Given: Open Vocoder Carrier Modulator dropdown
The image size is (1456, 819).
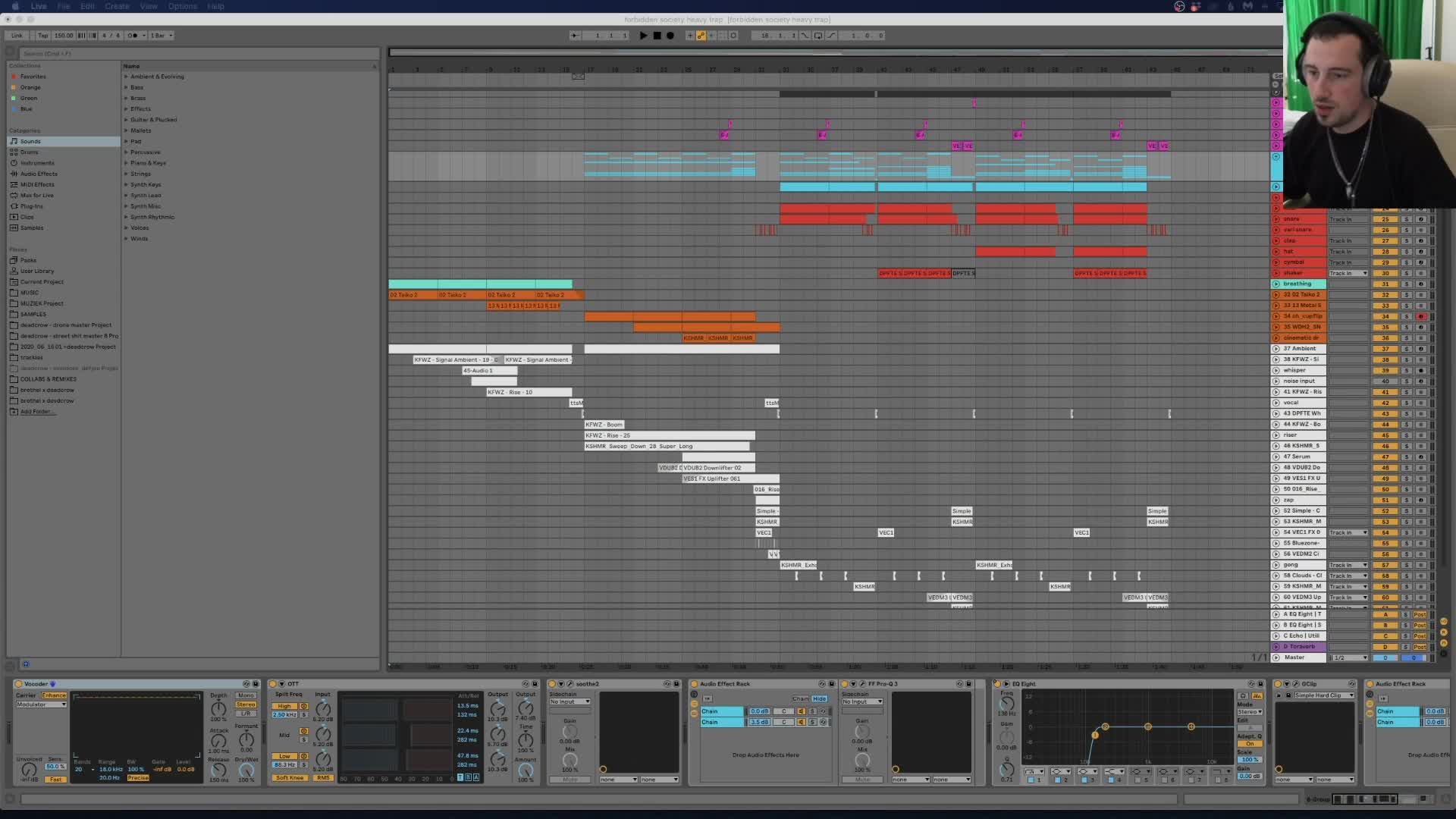Looking at the screenshot, I should [41, 704].
